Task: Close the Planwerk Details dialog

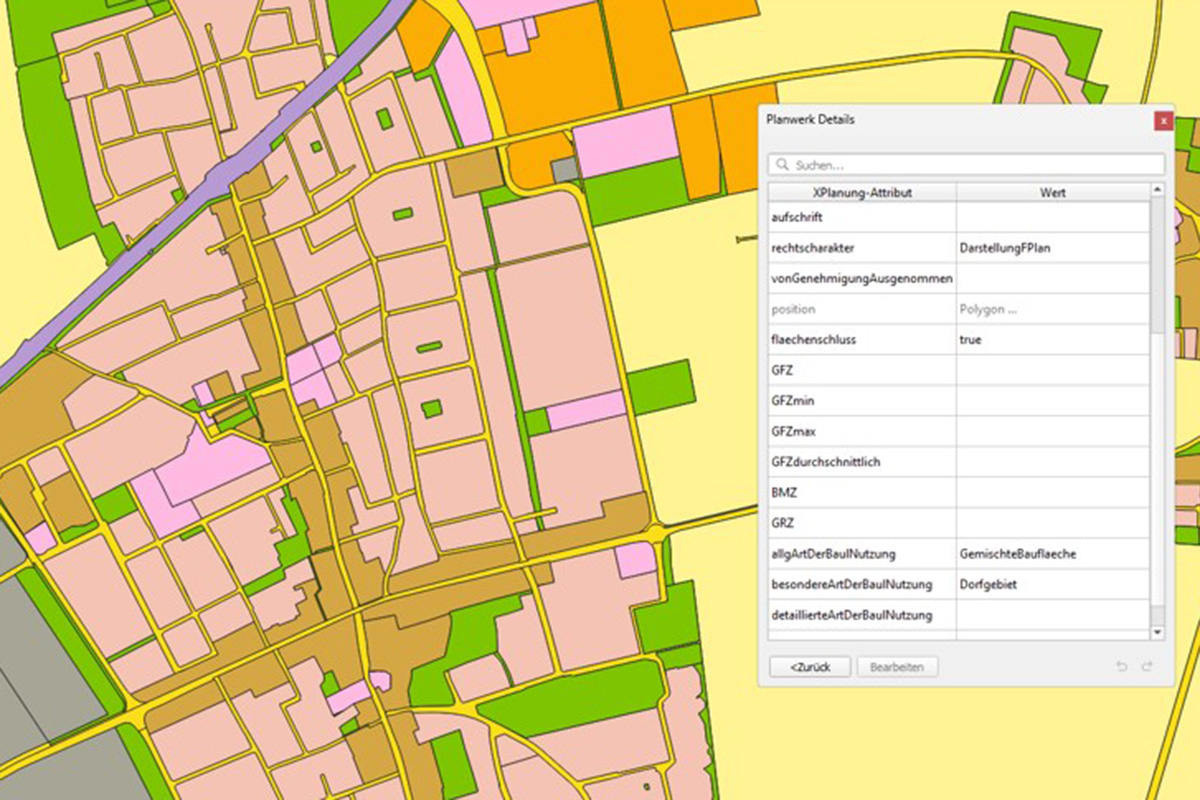Action: pyautogui.click(x=1163, y=120)
